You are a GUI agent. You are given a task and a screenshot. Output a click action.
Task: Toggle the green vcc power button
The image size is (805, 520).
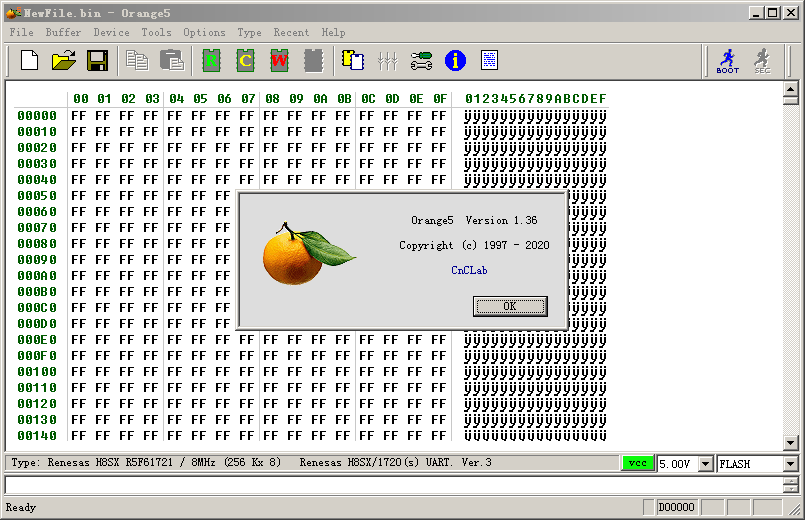(637, 464)
